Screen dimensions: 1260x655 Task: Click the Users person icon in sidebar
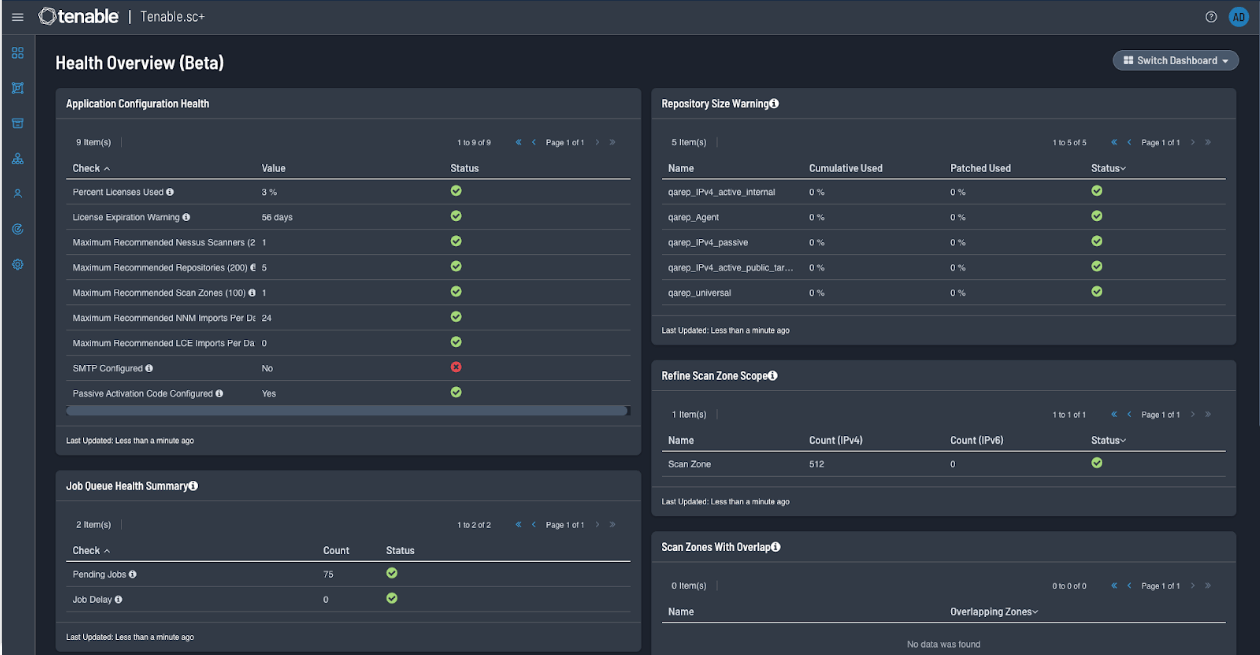tap(17, 193)
